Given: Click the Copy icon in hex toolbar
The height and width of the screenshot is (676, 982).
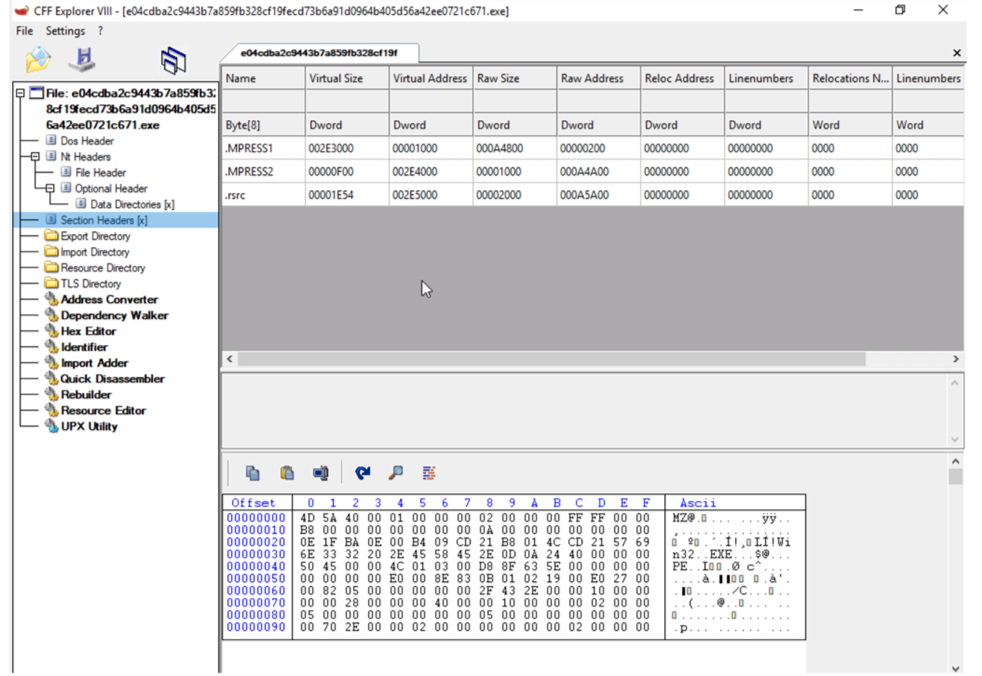Looking at the screenshot, I should click(x=253, y=473).
